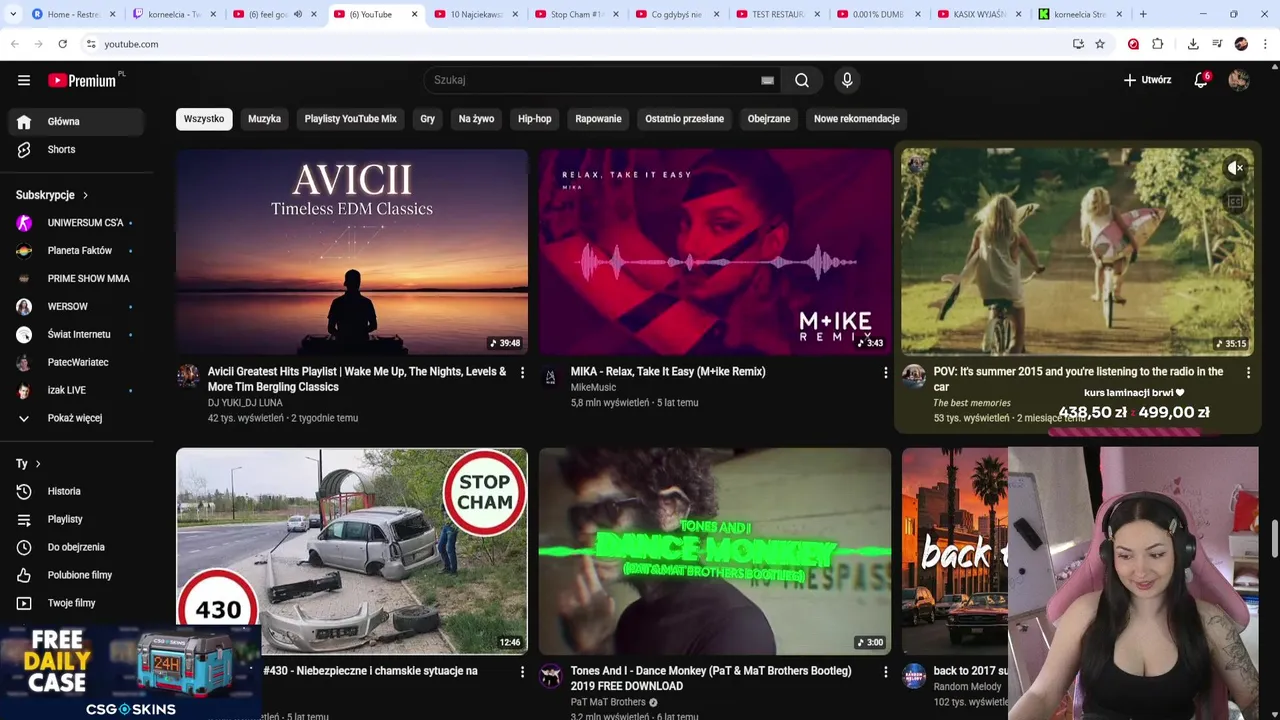Open Chrome downloads
Image resolution: width=1280 pixels, height=720 pixels.
[x=1193, y=44]
